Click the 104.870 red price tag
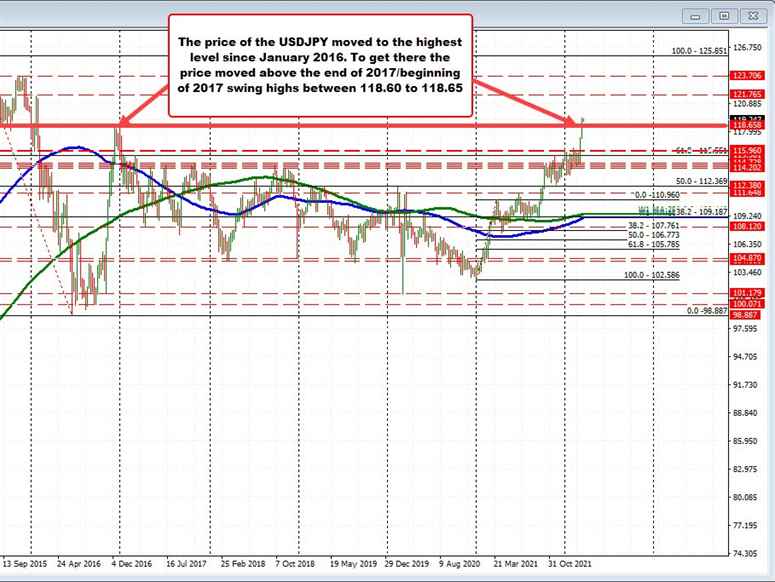Viewport: 775px width, 582px height. coord(747,258)
